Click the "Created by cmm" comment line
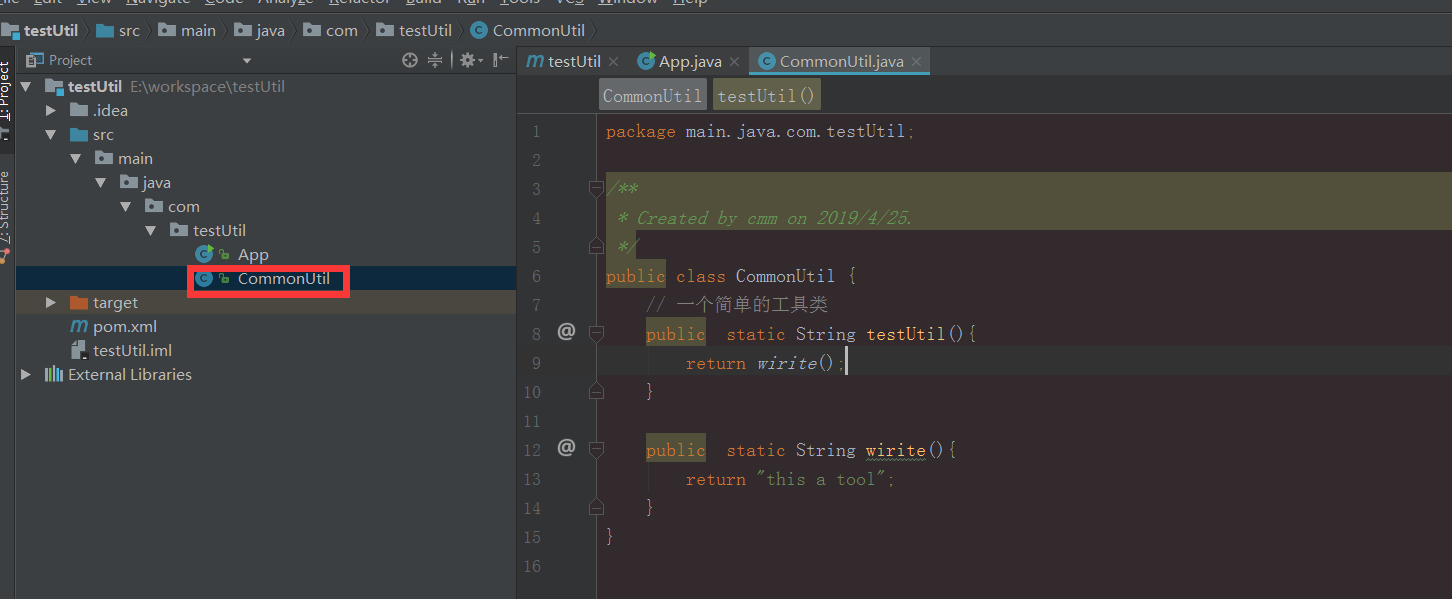1452x599 pixels. [764, 218]
